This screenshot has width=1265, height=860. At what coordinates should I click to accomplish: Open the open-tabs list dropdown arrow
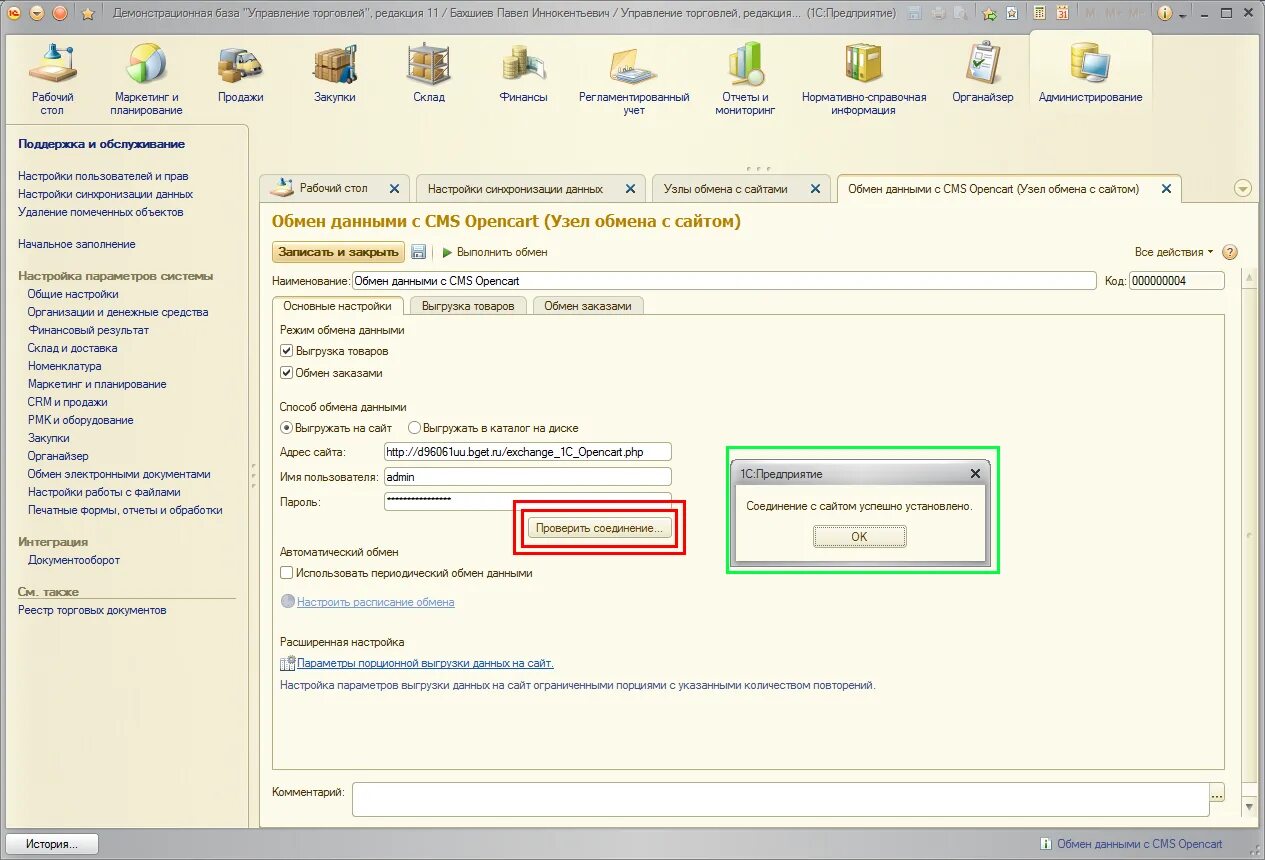pyautogui.click(x=1243, y=188)
